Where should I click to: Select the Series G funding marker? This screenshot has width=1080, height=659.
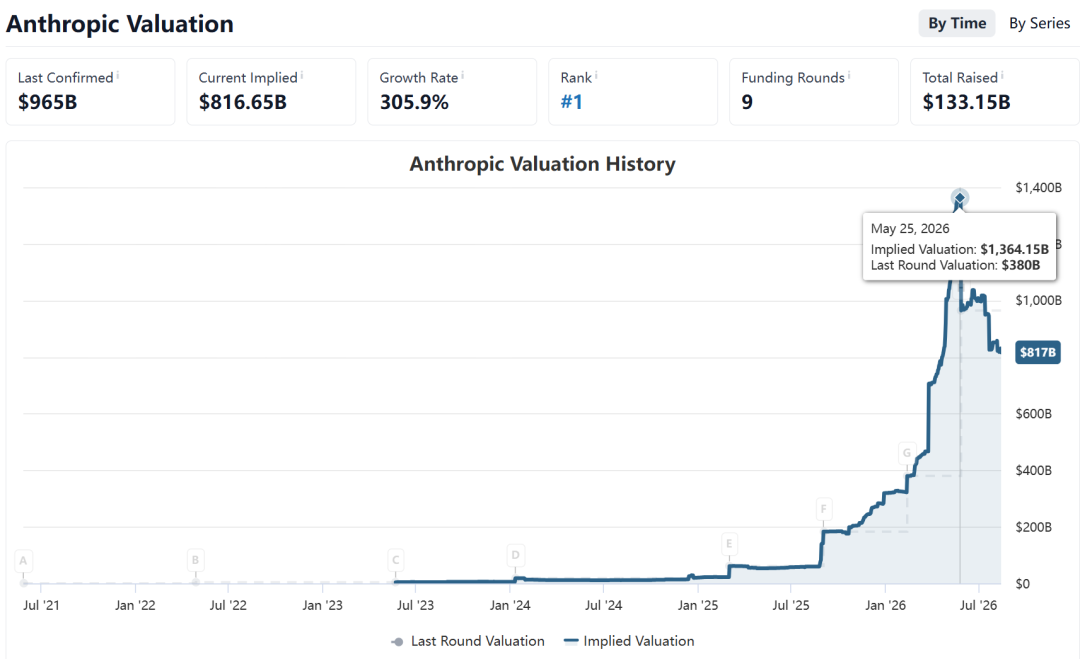(x=907, y=453)
